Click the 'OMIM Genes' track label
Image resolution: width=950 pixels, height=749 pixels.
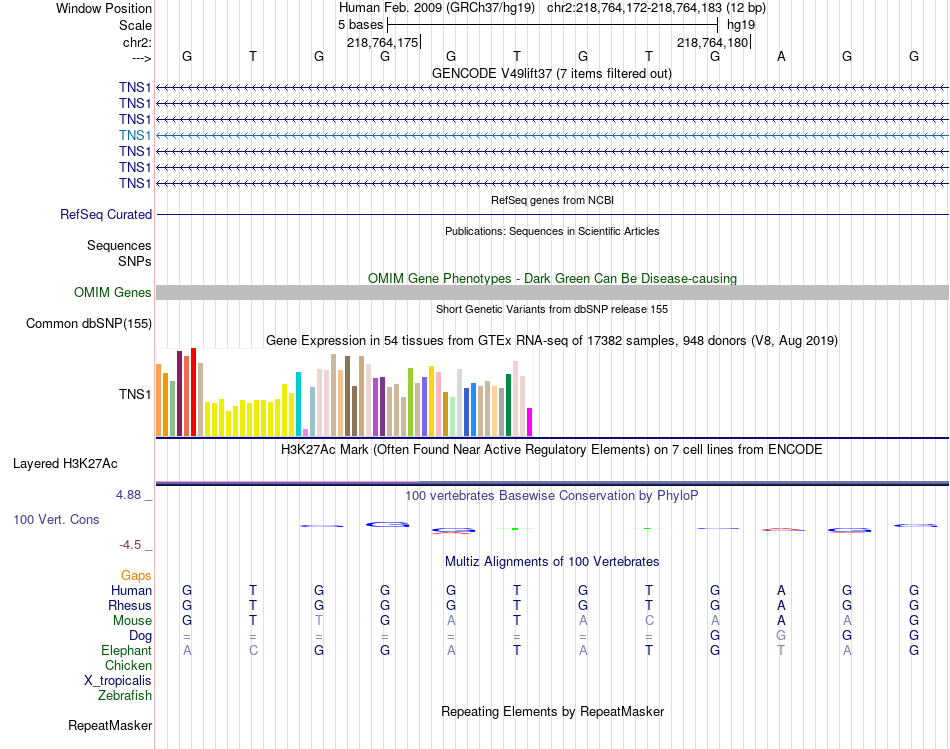pyautogui.click(x=113, y=293)
